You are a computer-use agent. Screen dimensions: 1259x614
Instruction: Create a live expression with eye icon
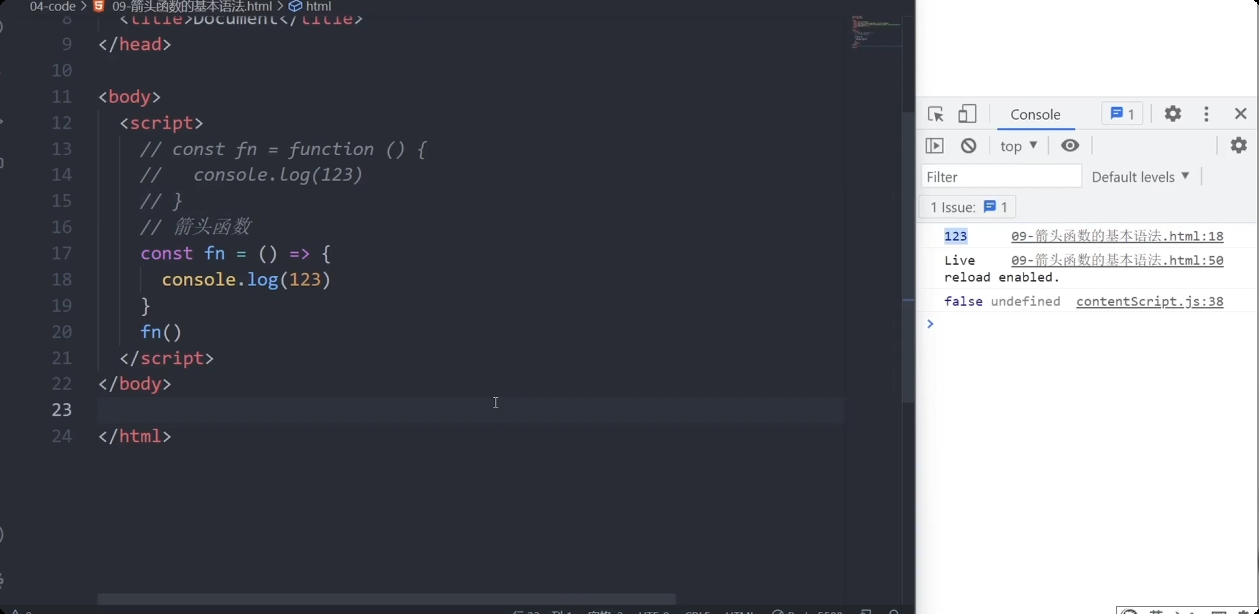1070,146
